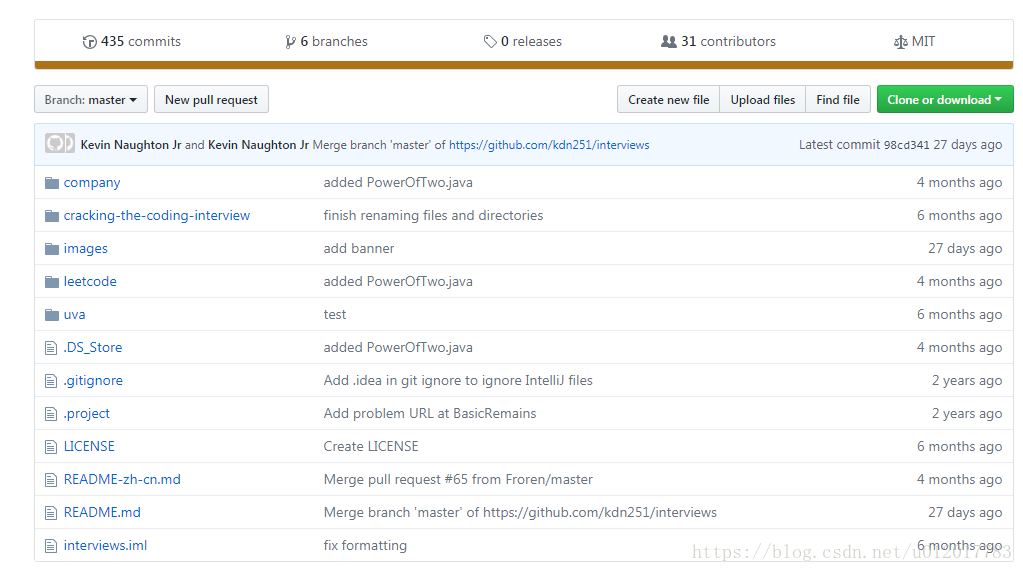View the 0 releases tab

point(523,42)
